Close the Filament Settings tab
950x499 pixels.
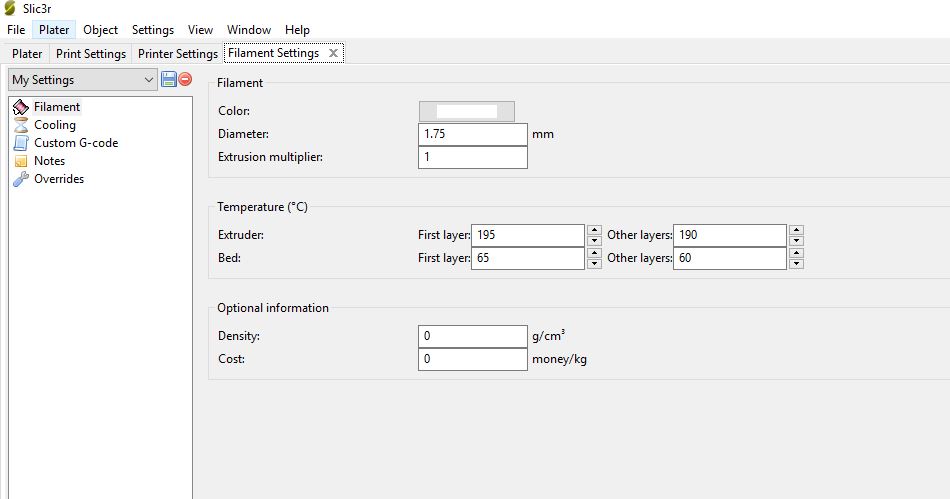point(334,53)
